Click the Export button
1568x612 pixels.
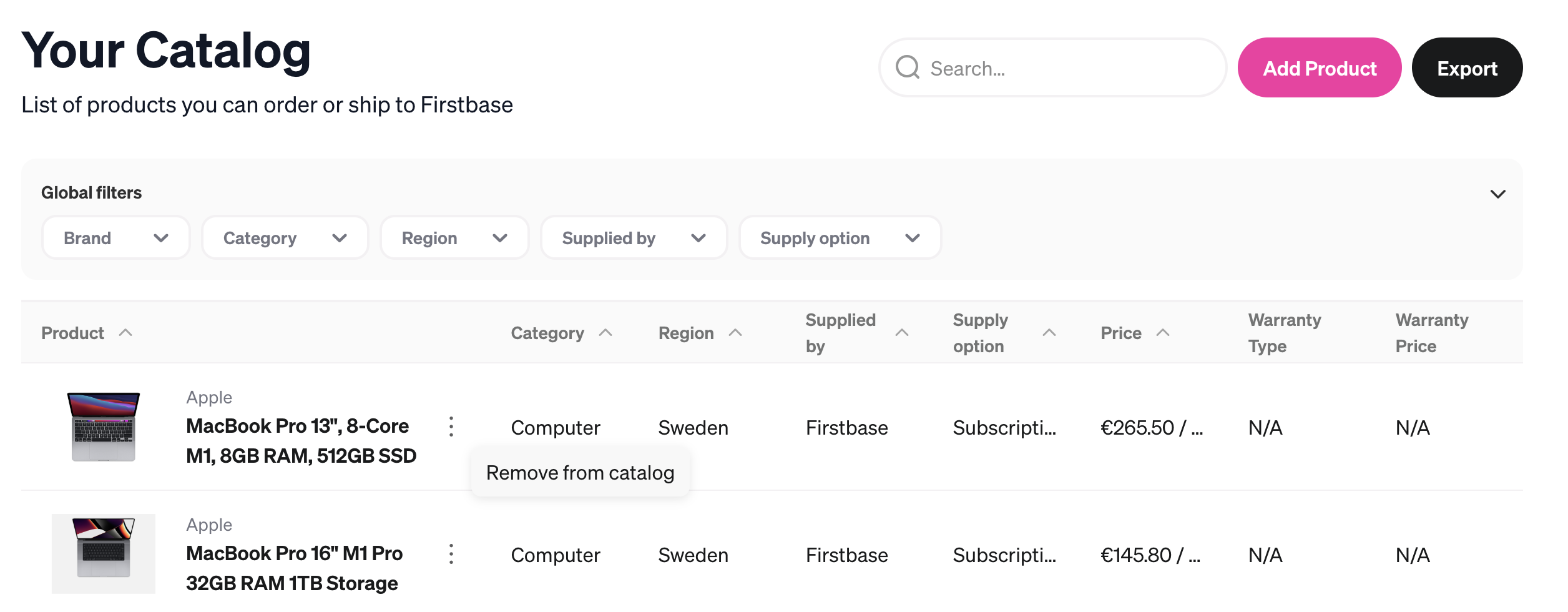point(1467,67)
